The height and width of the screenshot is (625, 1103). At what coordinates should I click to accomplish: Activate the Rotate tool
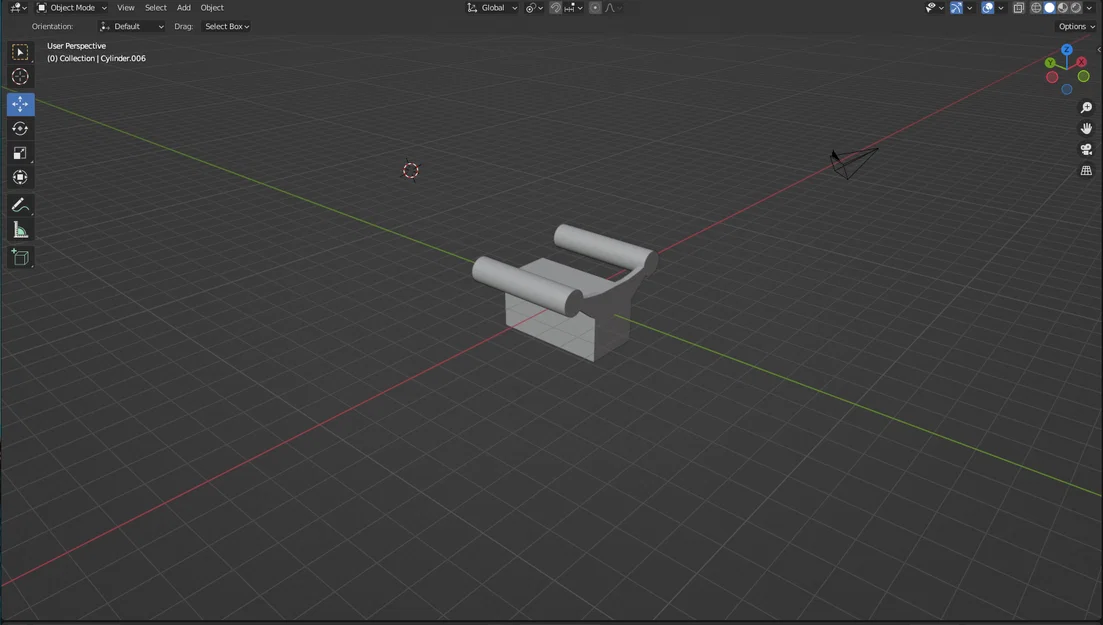19,128
